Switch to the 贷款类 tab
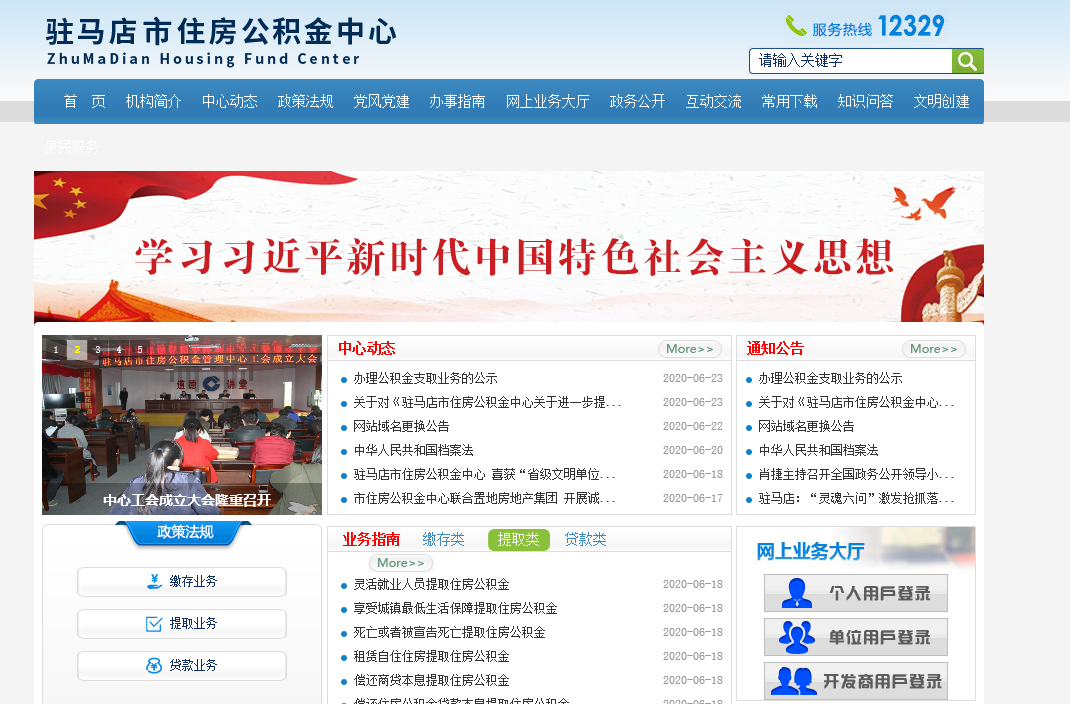Screen dimensions: 1070x704 pyautogui.click(x=585, y=540)
